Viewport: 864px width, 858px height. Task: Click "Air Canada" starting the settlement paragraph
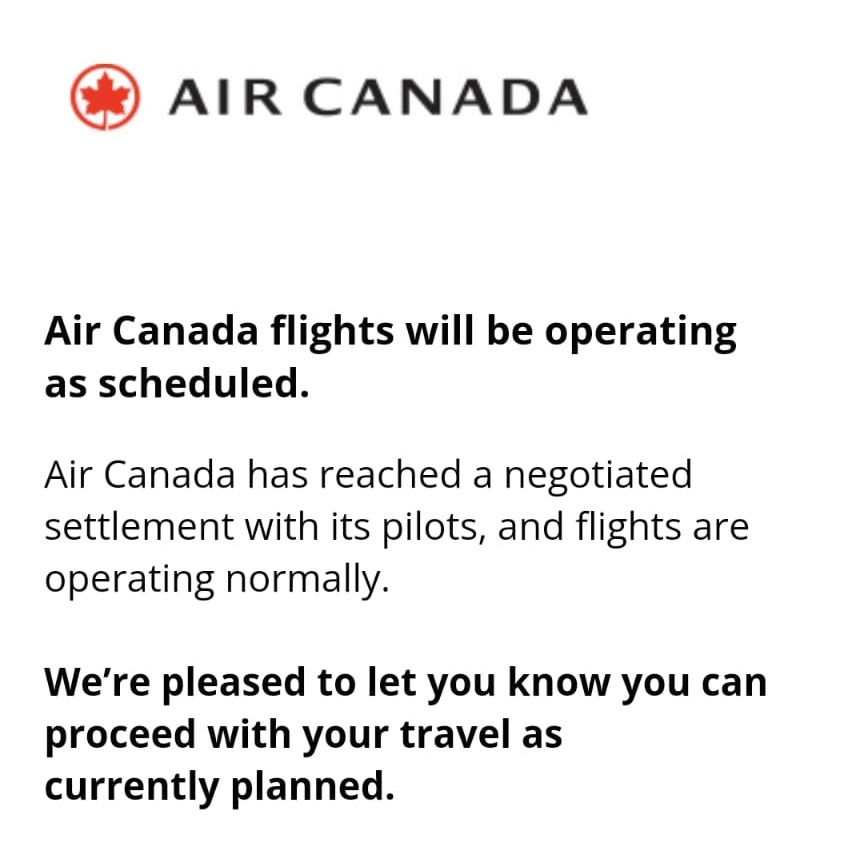click(139, 474)
